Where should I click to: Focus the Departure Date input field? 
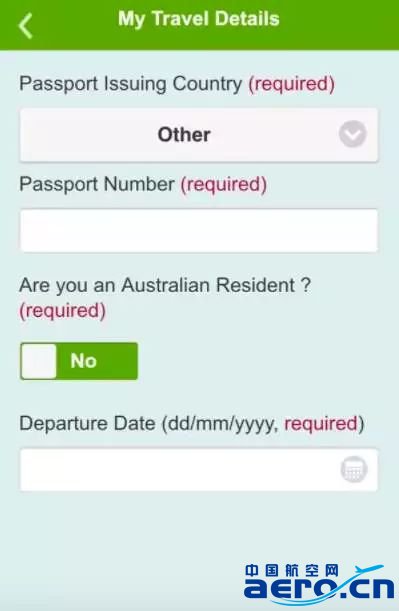click(x=199, y=470)
